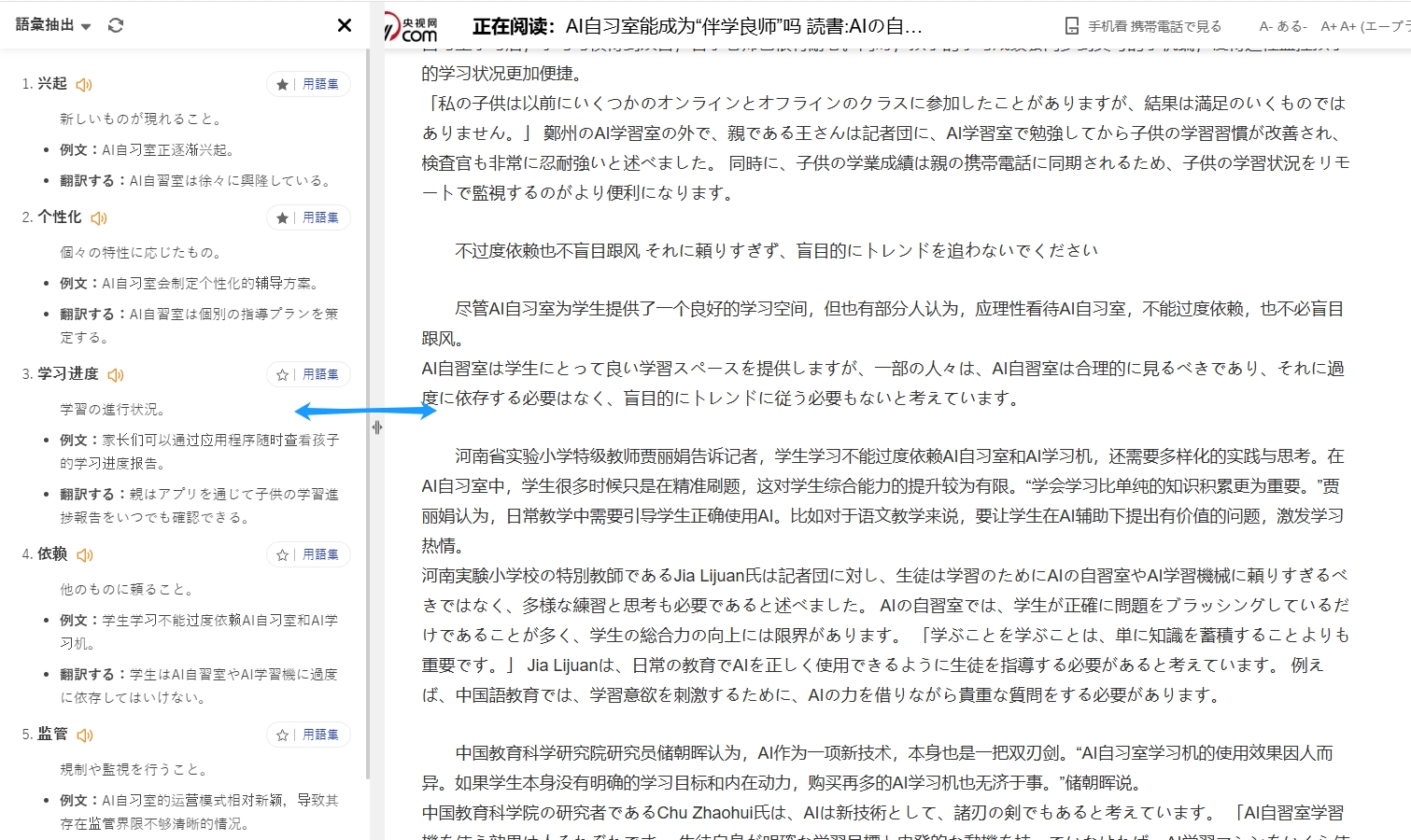
Task: Click the paragraph beginning 河南省实验小学特级教师贾丽娟
Action: pyautogui.click(x=883, y=501)
